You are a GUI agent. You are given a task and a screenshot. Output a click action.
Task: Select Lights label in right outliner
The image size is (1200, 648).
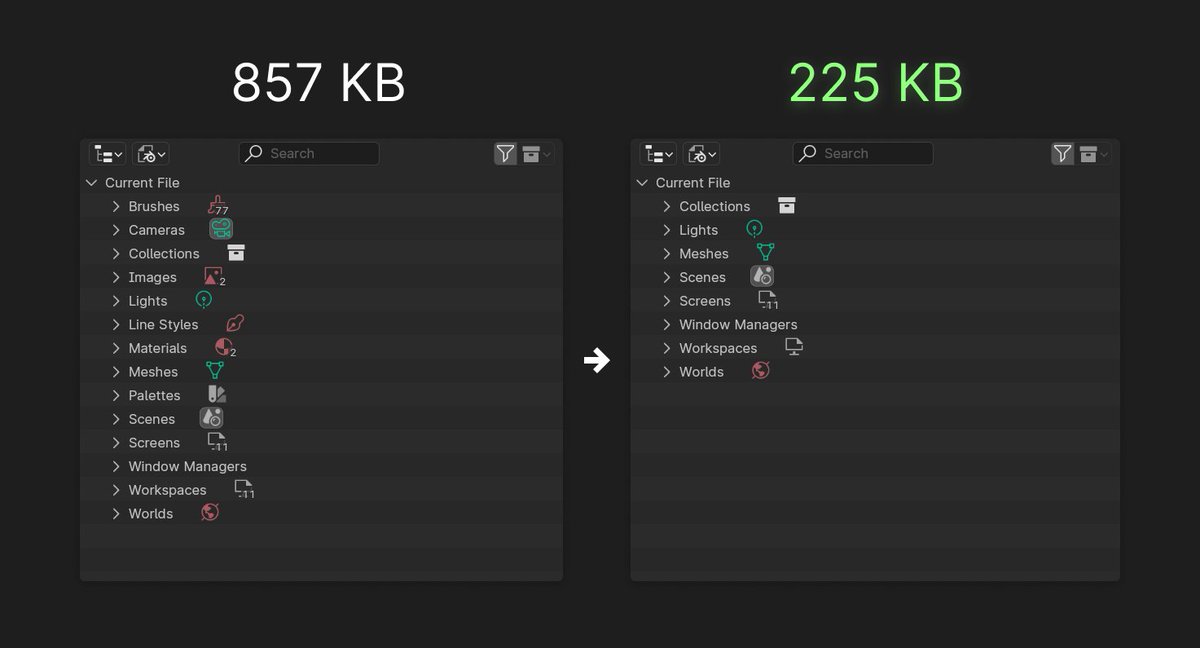point(699,230)
